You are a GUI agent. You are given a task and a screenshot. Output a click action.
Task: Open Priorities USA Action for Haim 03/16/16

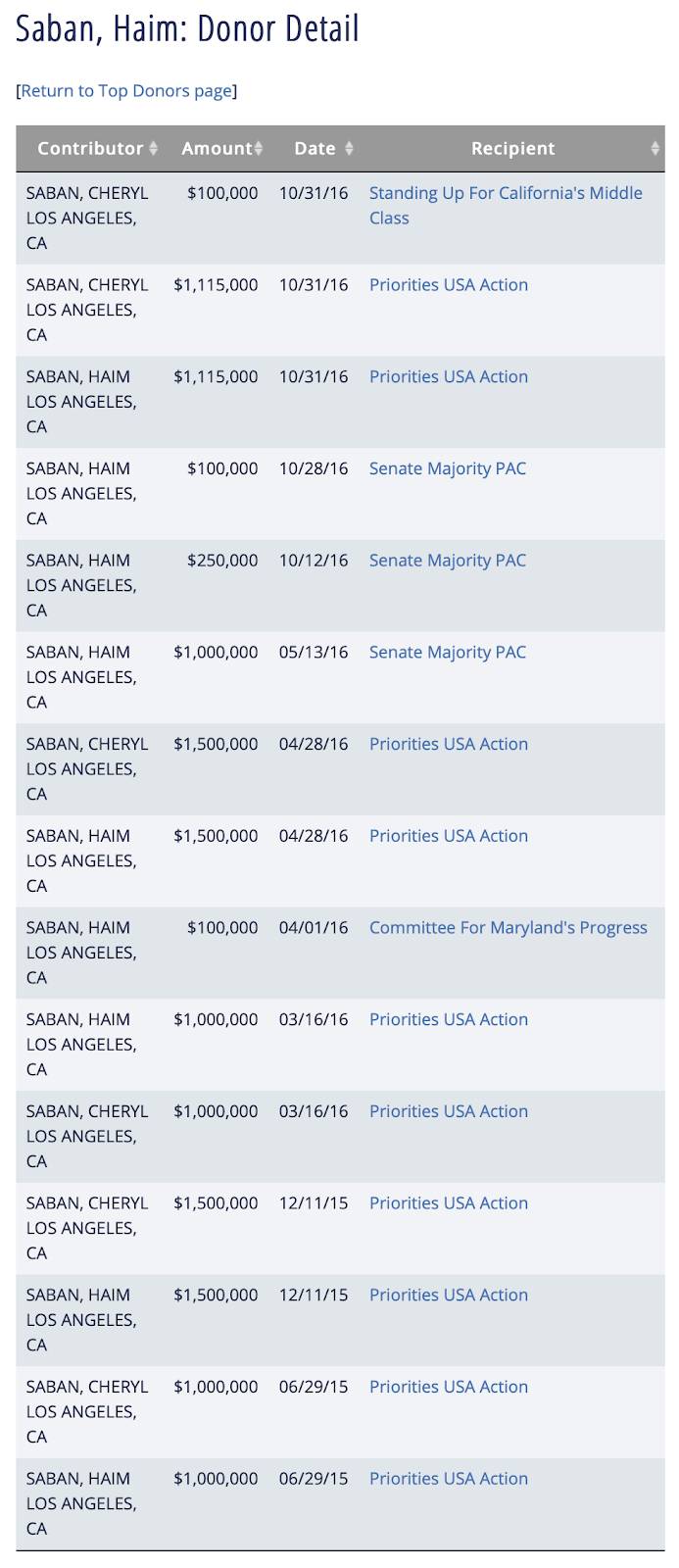(x=448, y=1019)
